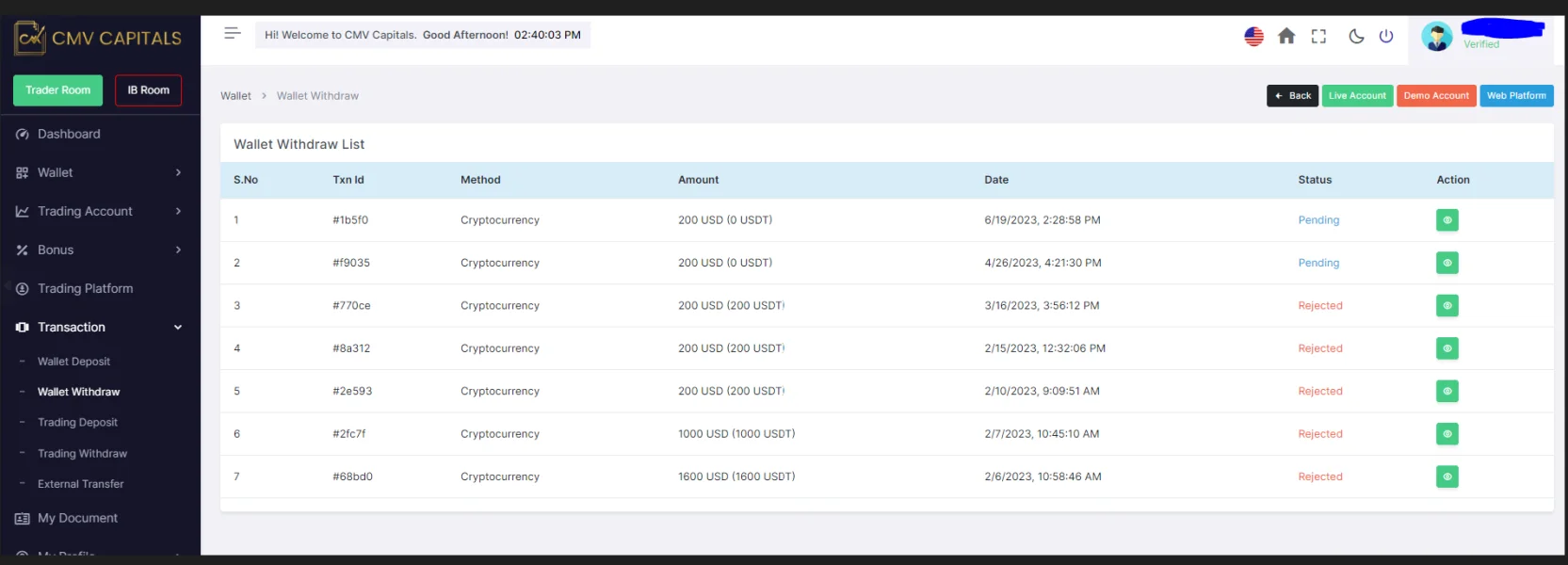Toggle dark mode with moon icon
This screenshot has width=1568, height=565.
(x=1355, y=37)
